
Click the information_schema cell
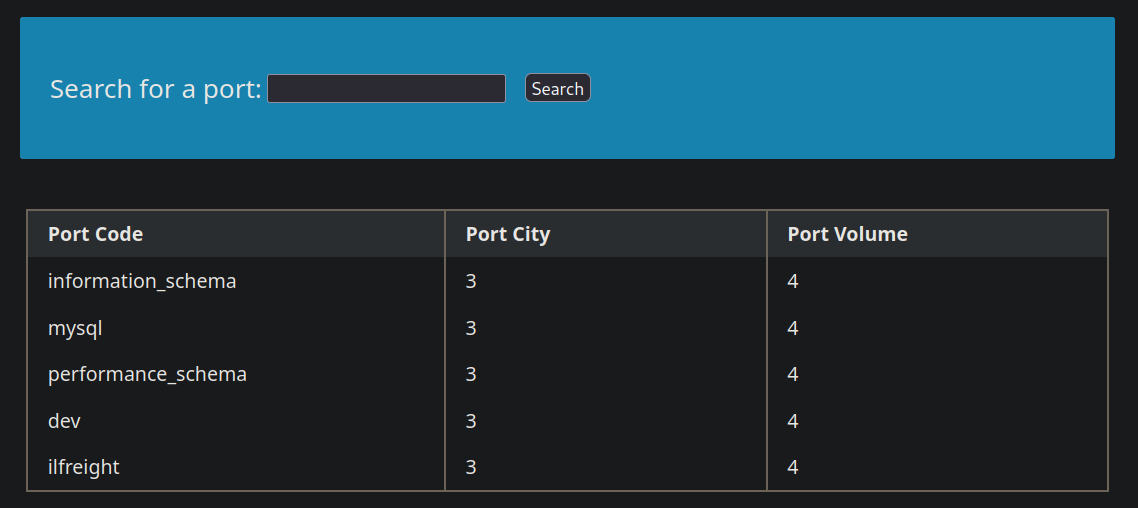pyautogui.click(x=142, y=281)
